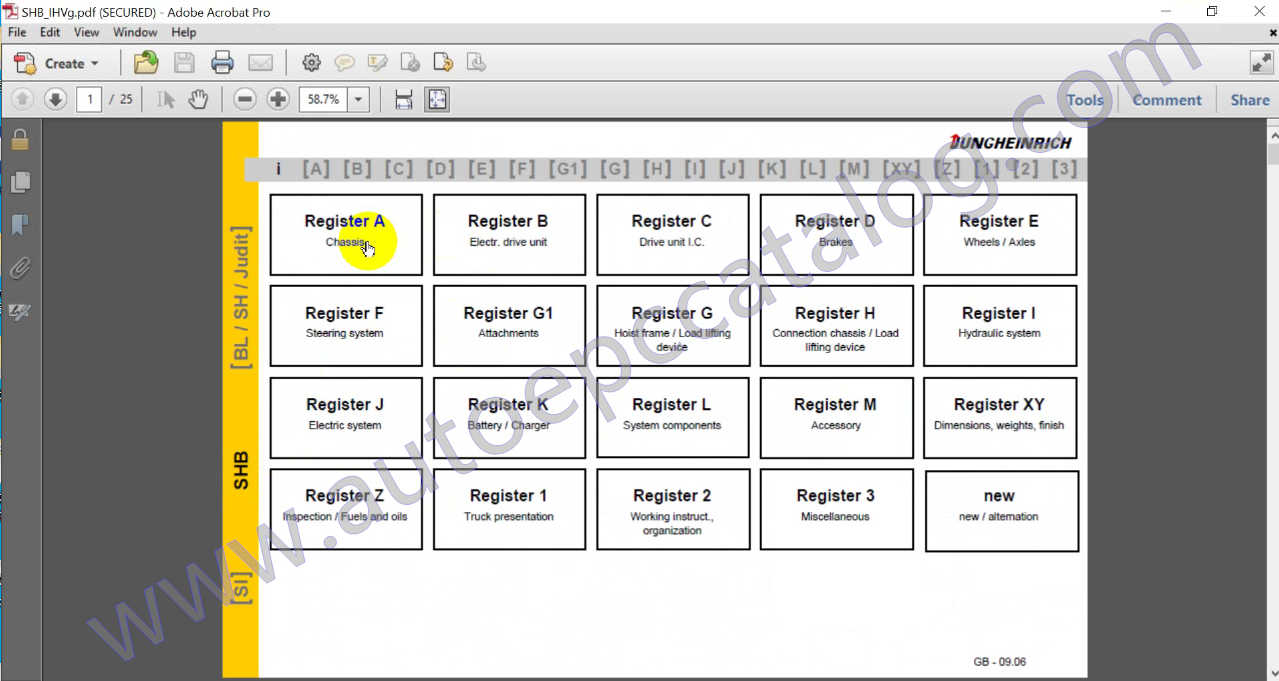Go to next page with the down arrow
The height and width of the screenshot is (681, 1279).
[x=56, y=99]
